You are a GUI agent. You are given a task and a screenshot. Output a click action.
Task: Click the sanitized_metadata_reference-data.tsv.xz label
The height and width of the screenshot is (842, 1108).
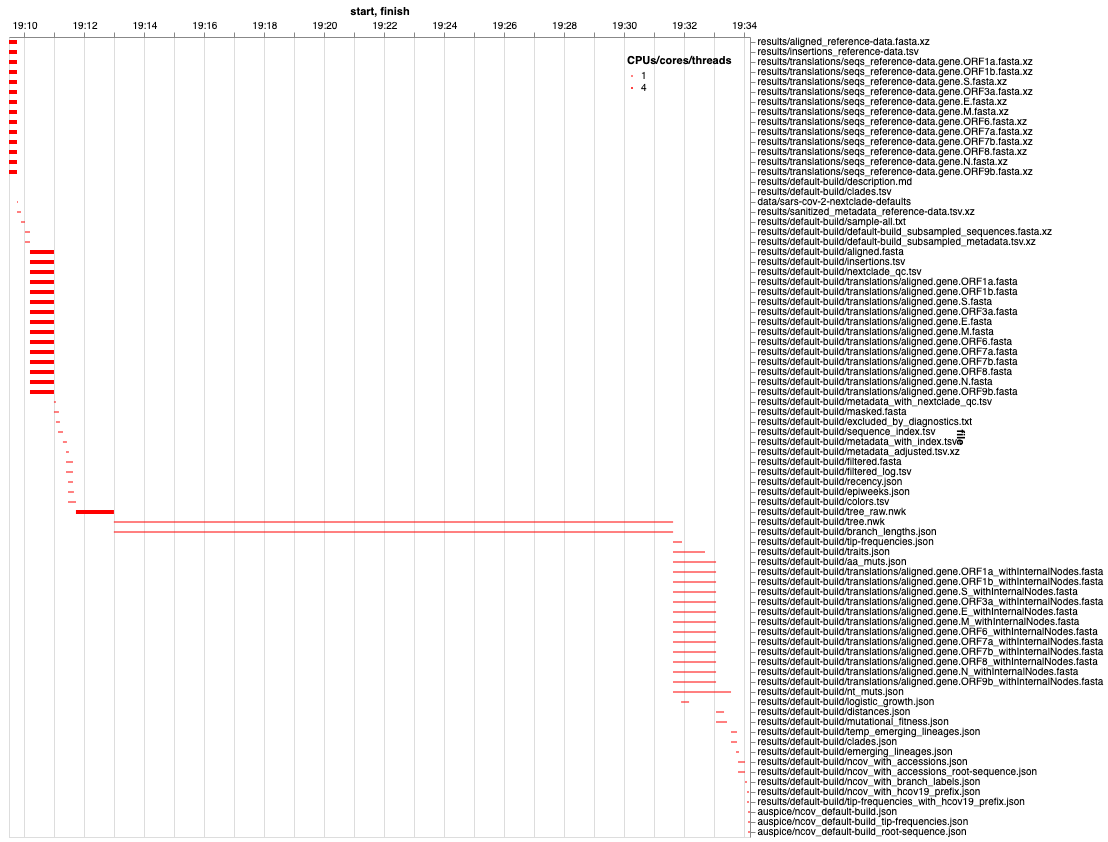coord(866,212)
